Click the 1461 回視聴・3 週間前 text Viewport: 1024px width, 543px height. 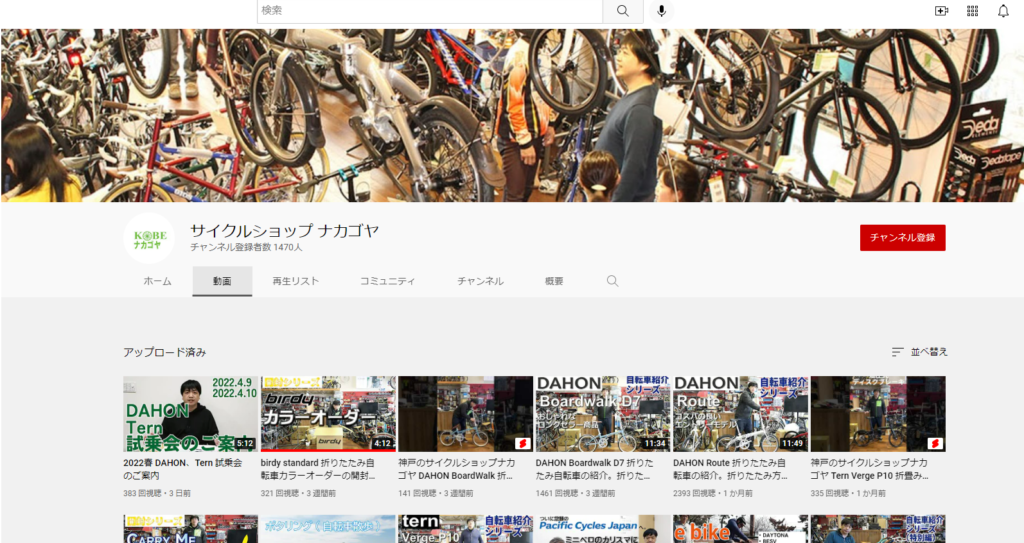[x=575, y=493]
